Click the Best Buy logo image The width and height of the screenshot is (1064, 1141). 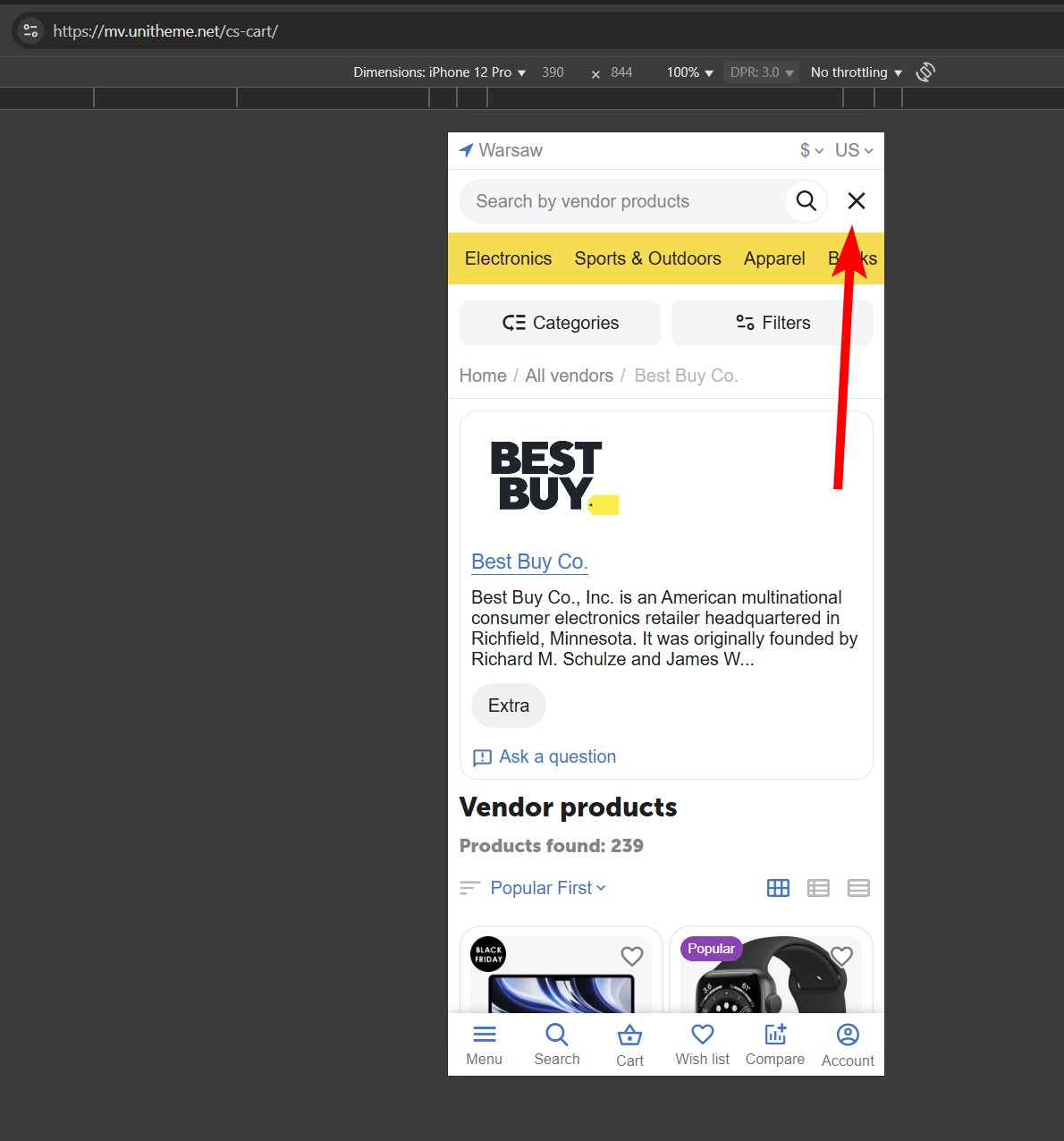pyautogui.click(x=555, y=478)
